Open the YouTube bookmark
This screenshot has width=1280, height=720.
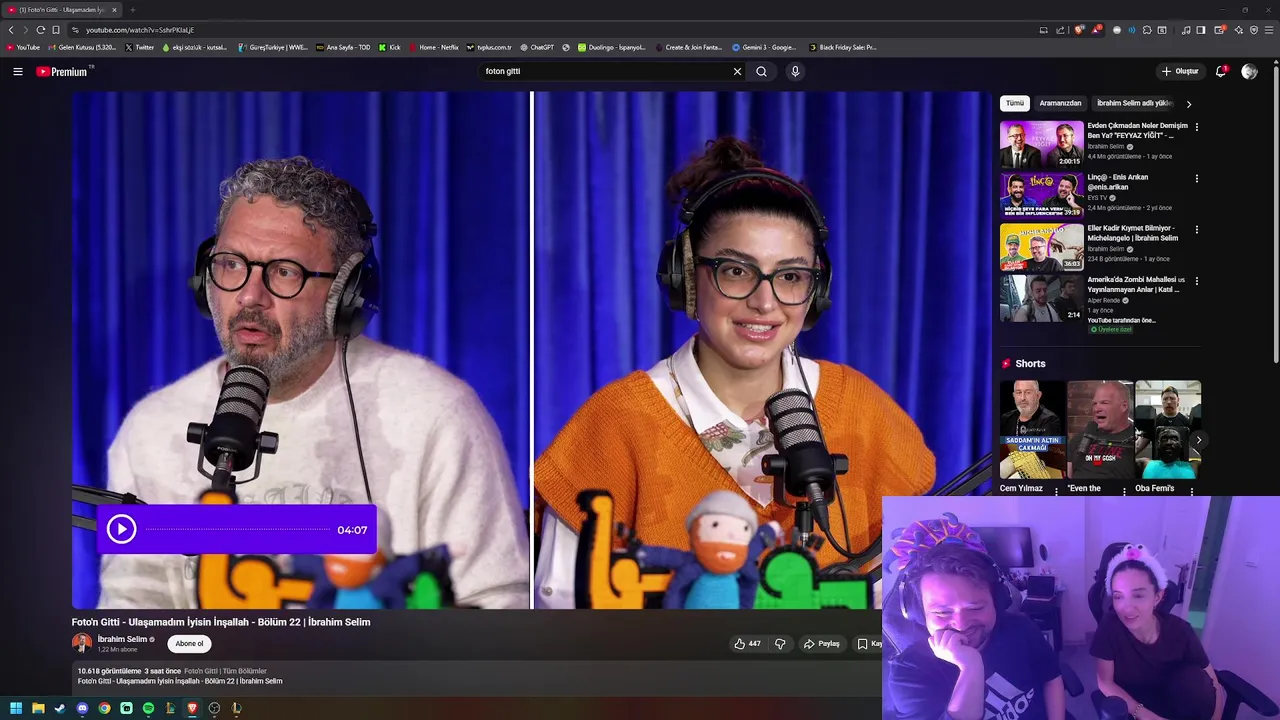click(23, 47)
